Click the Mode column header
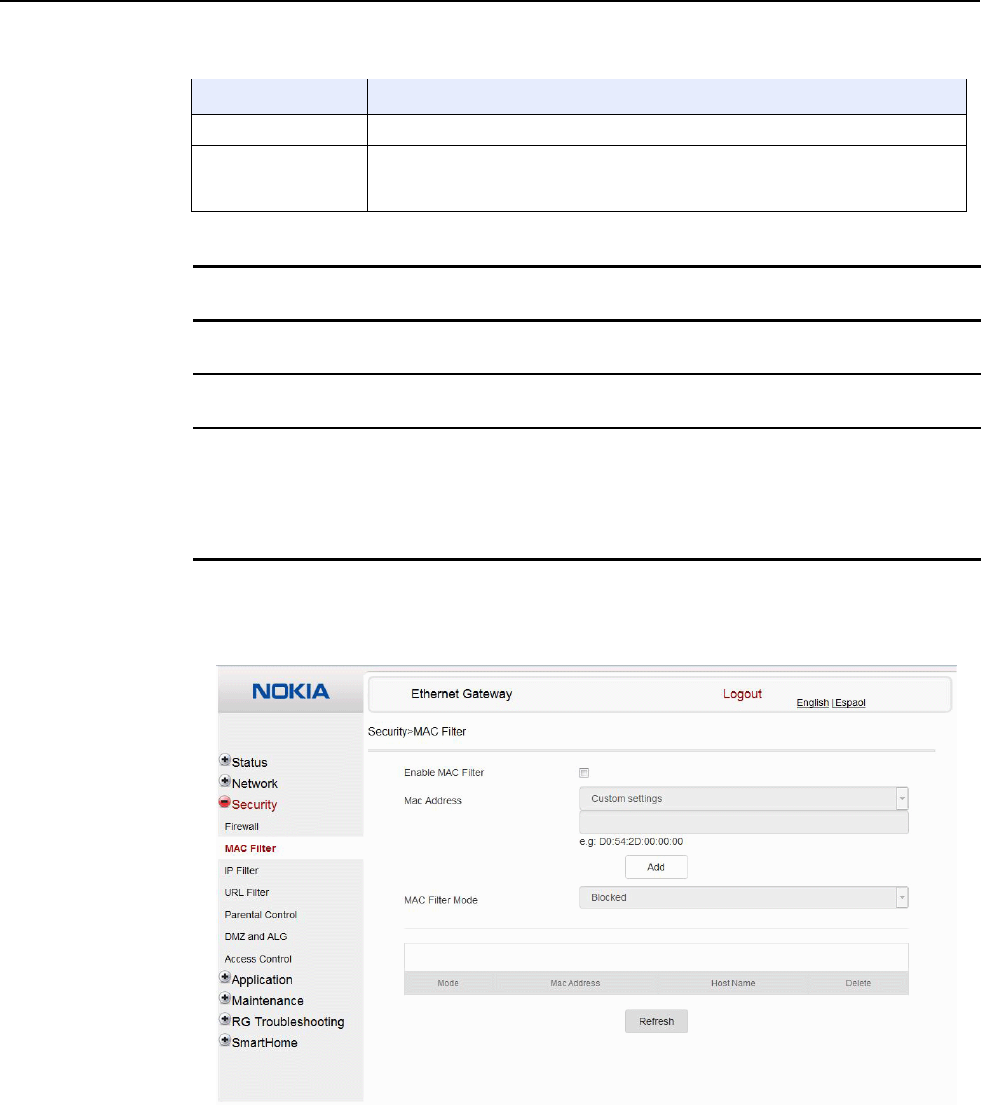 click(x=448, y=983)
